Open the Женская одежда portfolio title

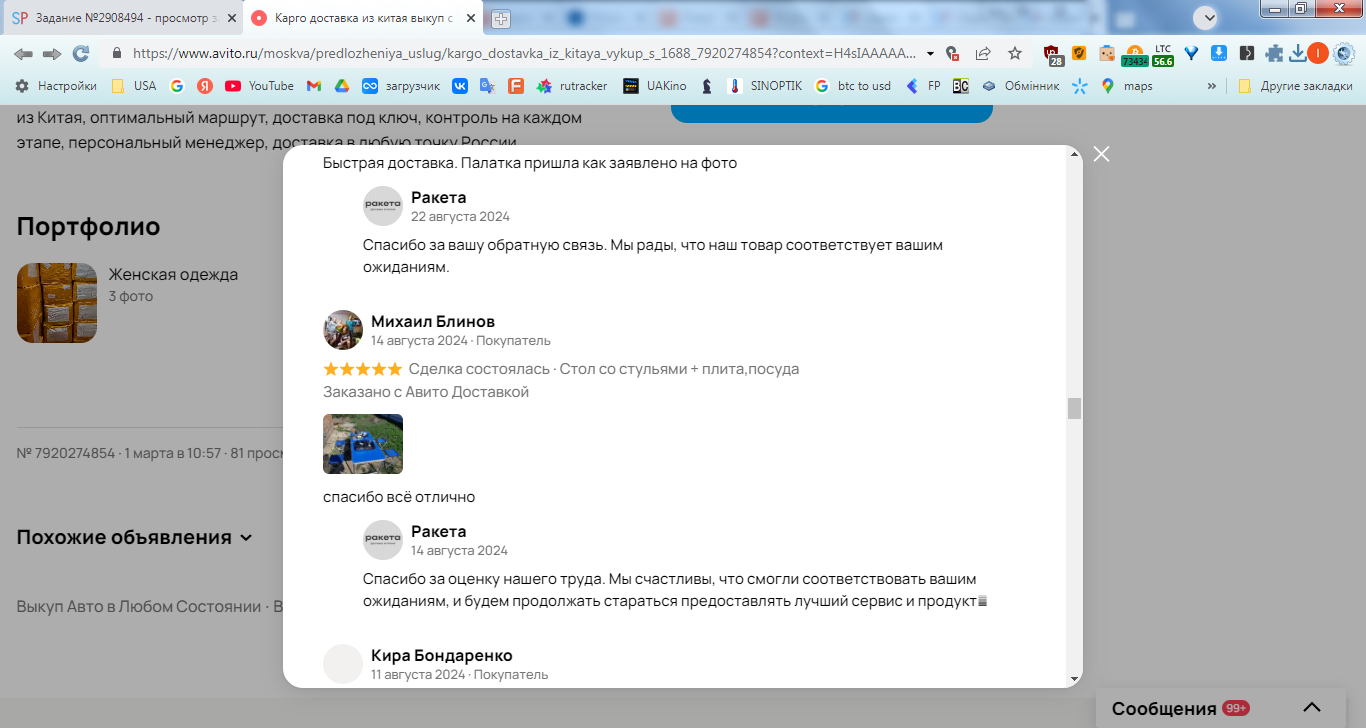(x=173, y=275)
